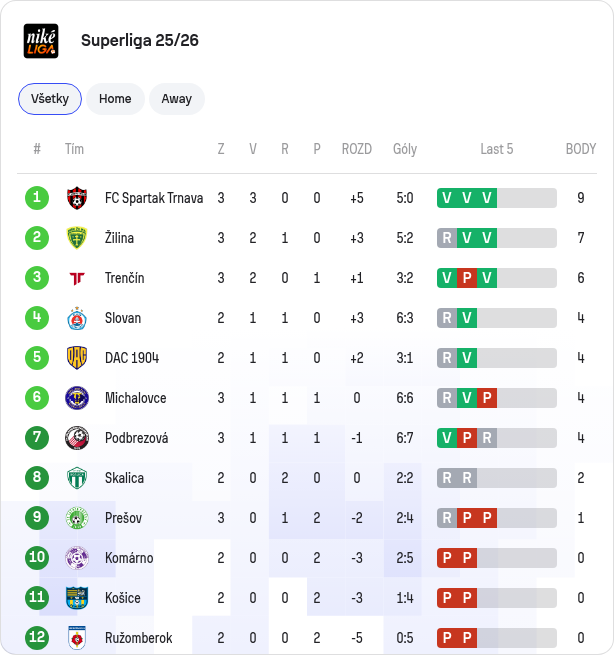Switch to the Home standings tab
This screenshot has width=614, height=655.
pyautogui.click(x=115, y=99)
